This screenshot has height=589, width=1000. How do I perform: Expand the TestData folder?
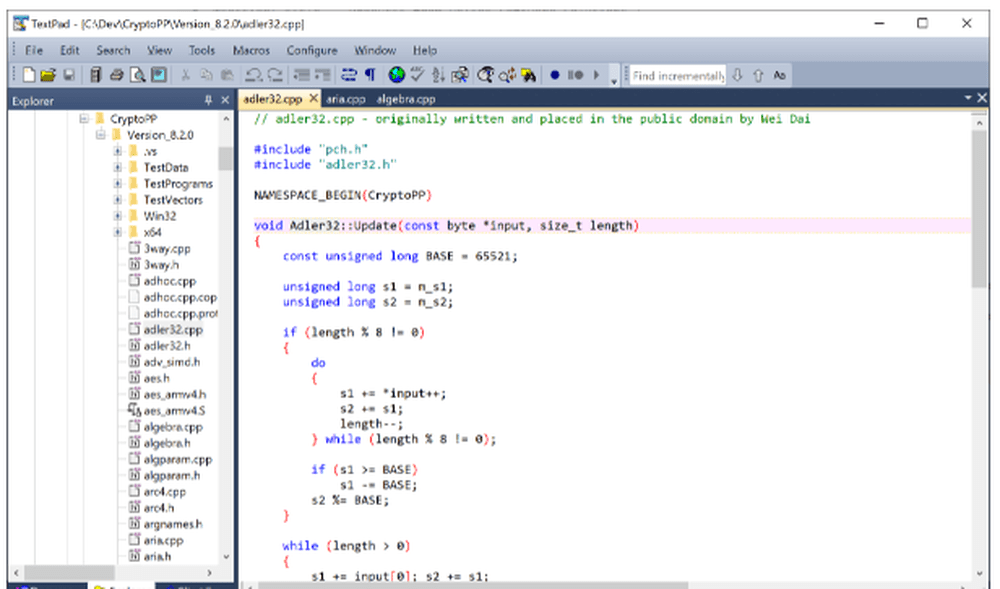(117, 168)
